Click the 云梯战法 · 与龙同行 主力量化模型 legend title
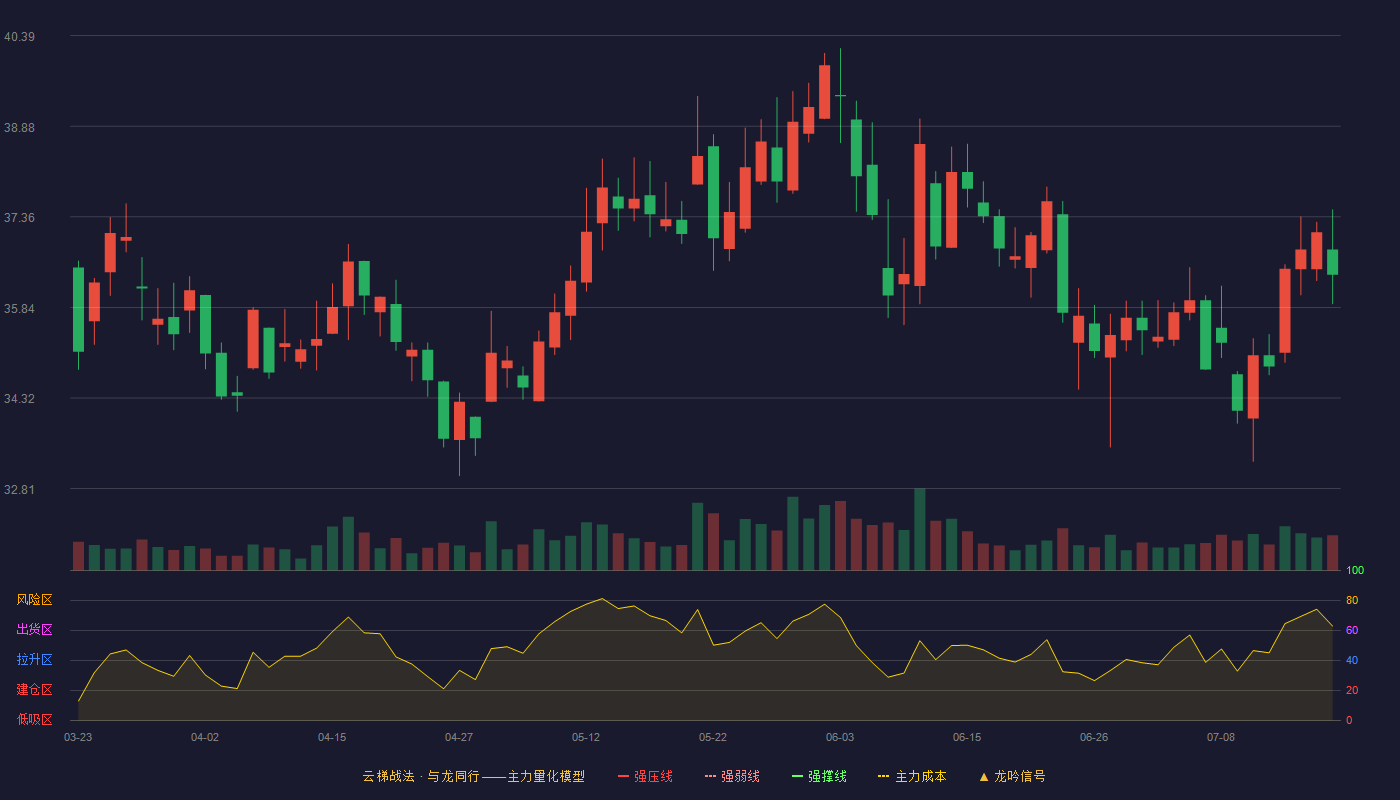Viewport: 1400px width, 800px height. pyautogui.click(x=473, y=776)
